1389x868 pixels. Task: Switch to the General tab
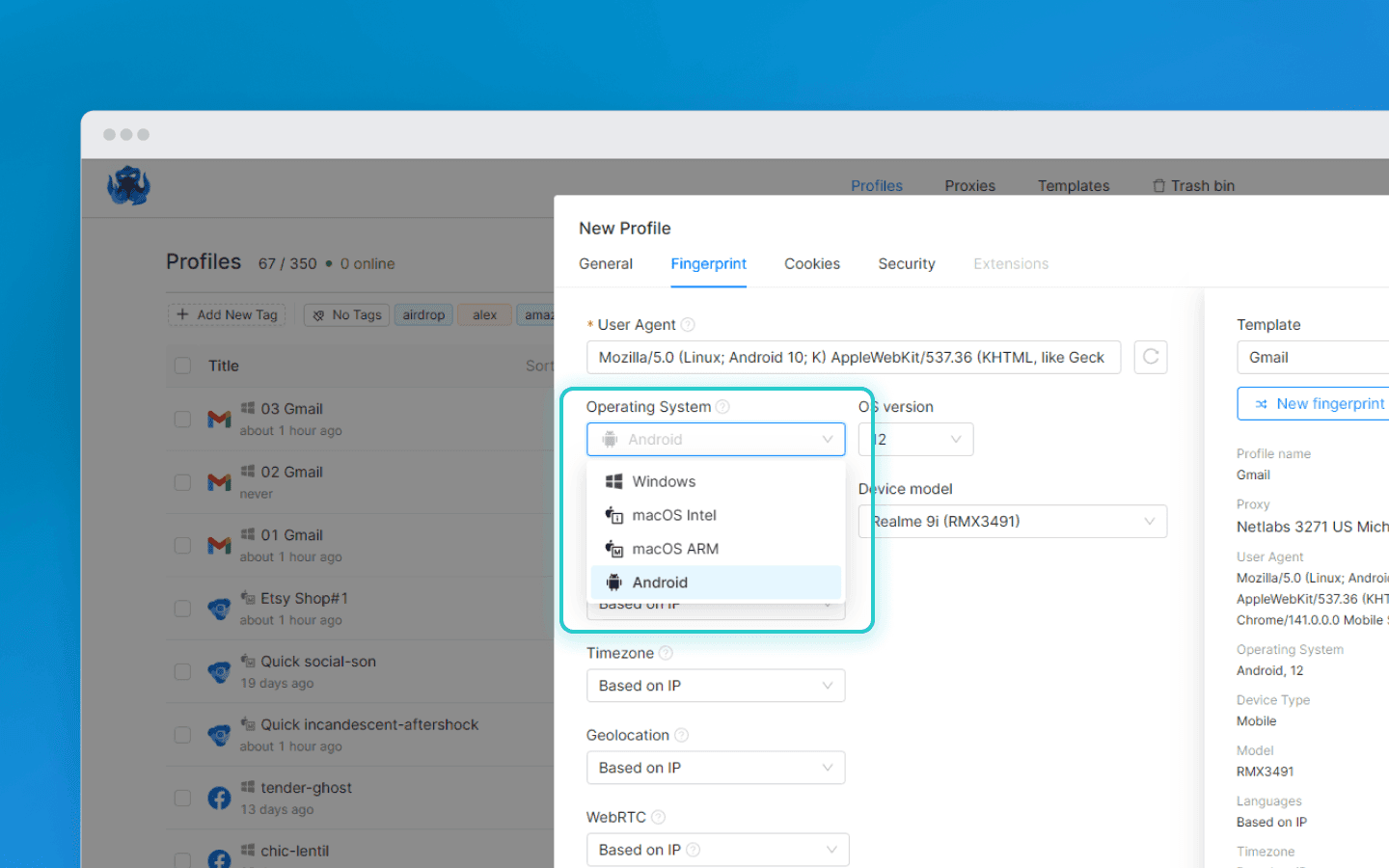(x=606, y=263)
